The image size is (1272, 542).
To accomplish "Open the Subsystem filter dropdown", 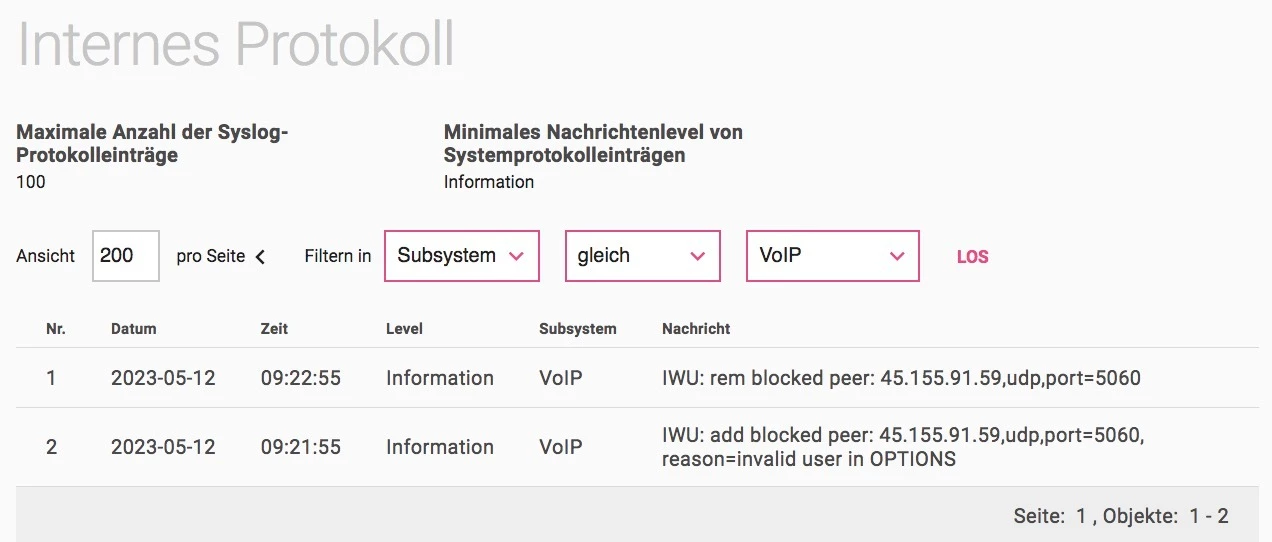I will pyautogui.click(x=461, y=256).
